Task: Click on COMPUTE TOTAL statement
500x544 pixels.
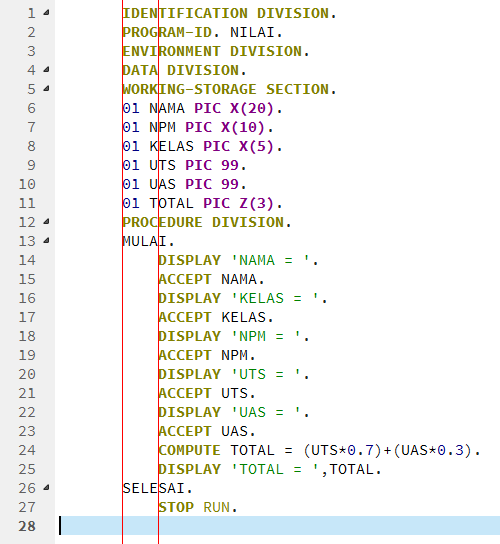Action: click(x=320, y=451)
